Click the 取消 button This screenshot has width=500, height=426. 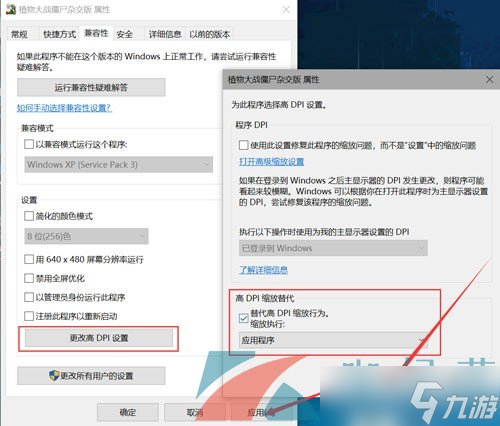tap(195, 412)
